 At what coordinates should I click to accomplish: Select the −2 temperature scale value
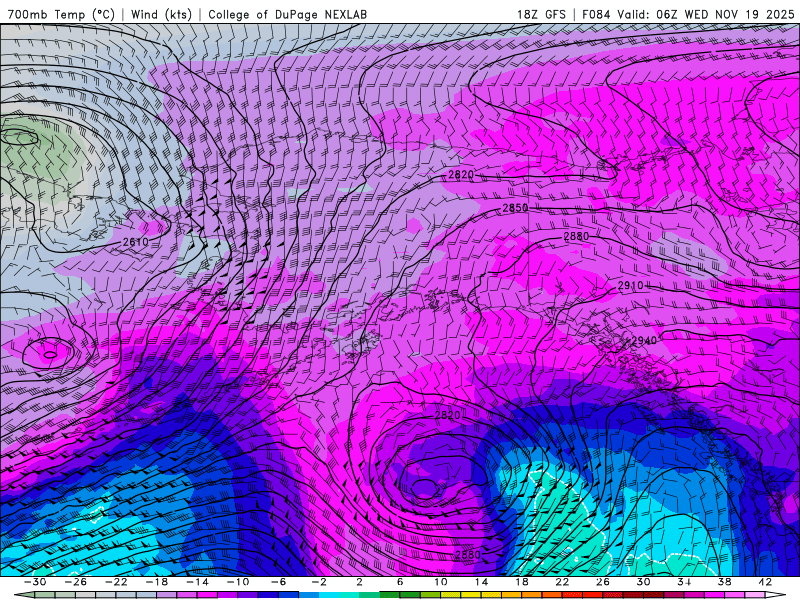point(319,582)
